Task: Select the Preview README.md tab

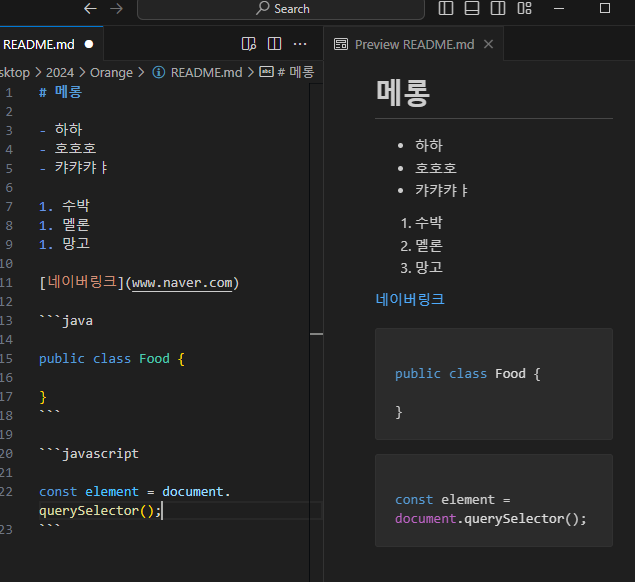Action: (x=413, y=44)
